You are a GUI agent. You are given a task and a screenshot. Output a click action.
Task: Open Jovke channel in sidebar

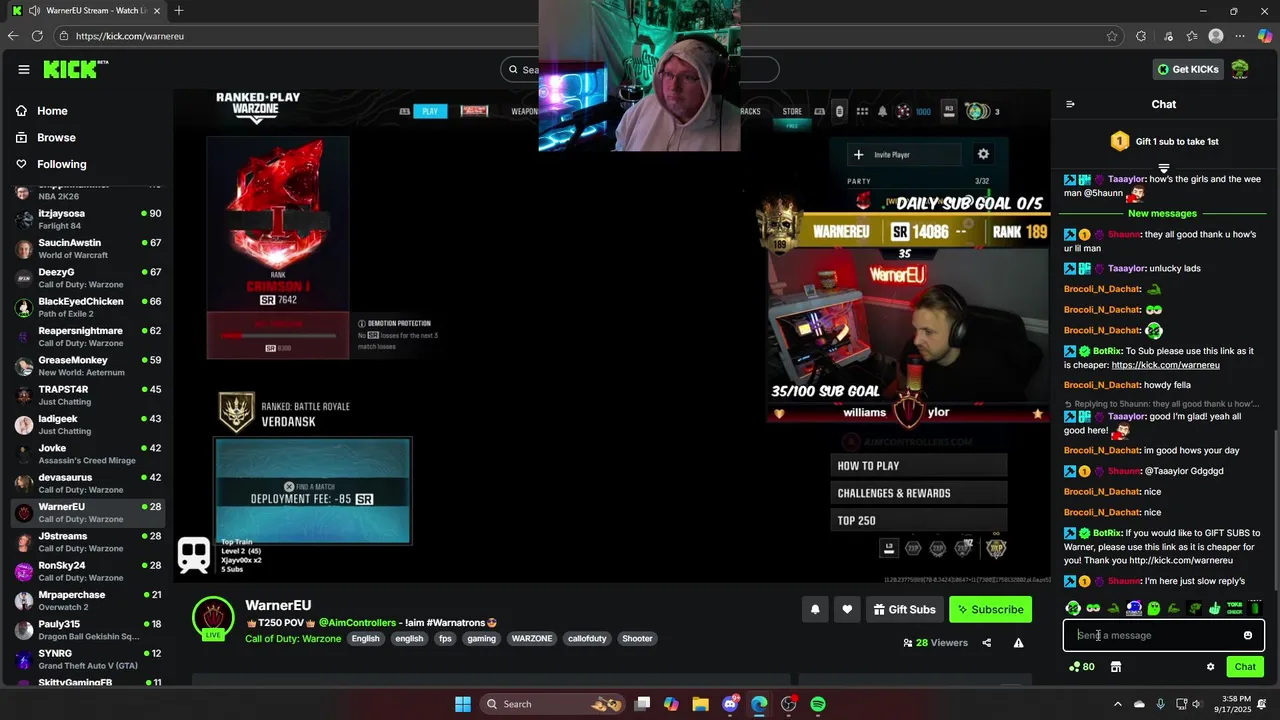point(88,454)
